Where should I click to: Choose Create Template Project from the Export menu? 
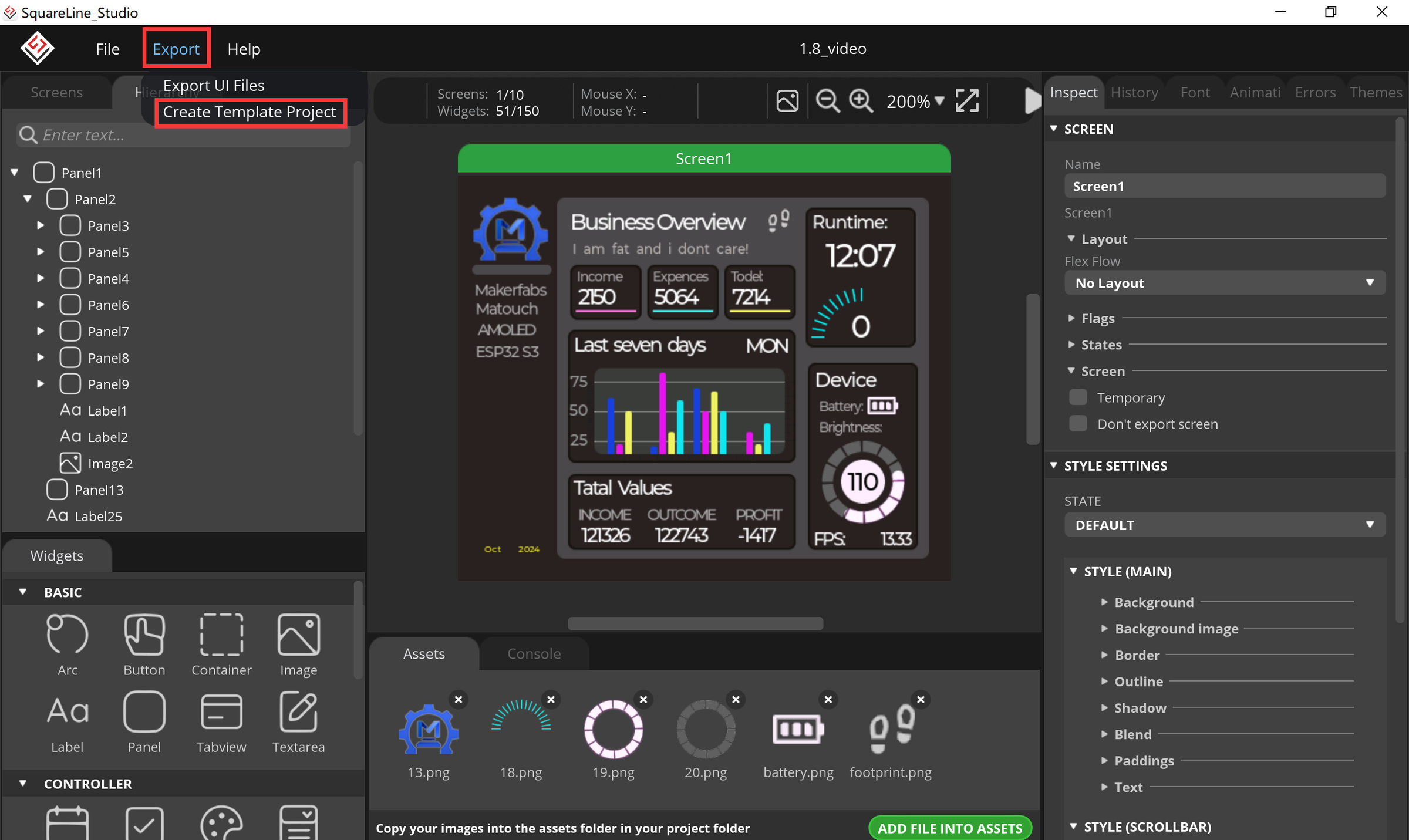click(250, 112)
